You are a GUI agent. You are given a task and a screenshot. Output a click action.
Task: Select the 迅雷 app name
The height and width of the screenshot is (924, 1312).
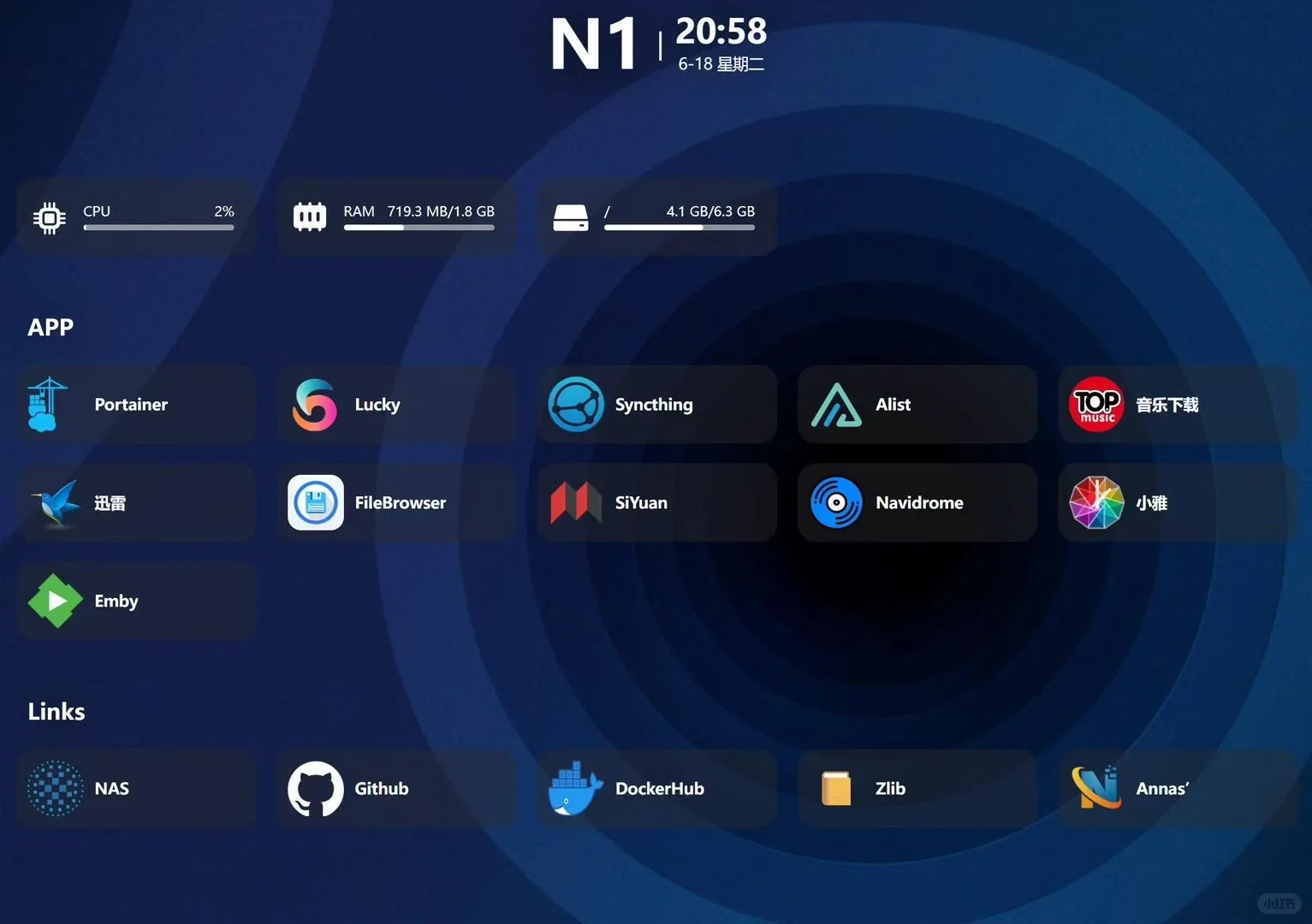(110, 503)
